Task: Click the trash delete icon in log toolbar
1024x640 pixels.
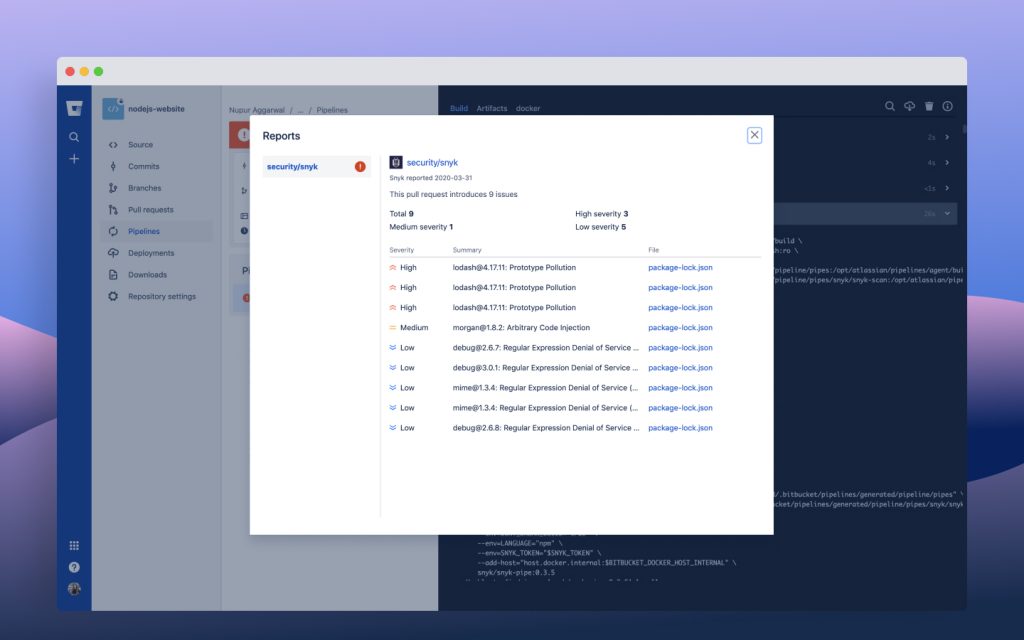Action: [x=929, y=106]
